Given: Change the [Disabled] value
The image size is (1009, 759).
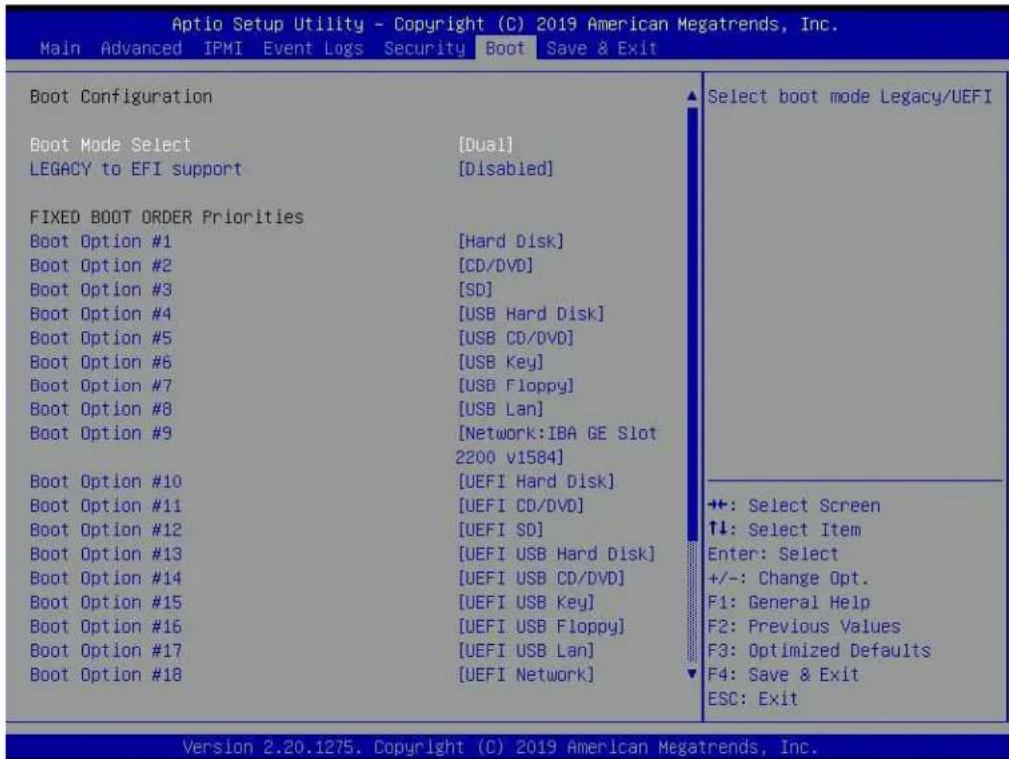Looking at the screenshot, I should coord(505,169).
